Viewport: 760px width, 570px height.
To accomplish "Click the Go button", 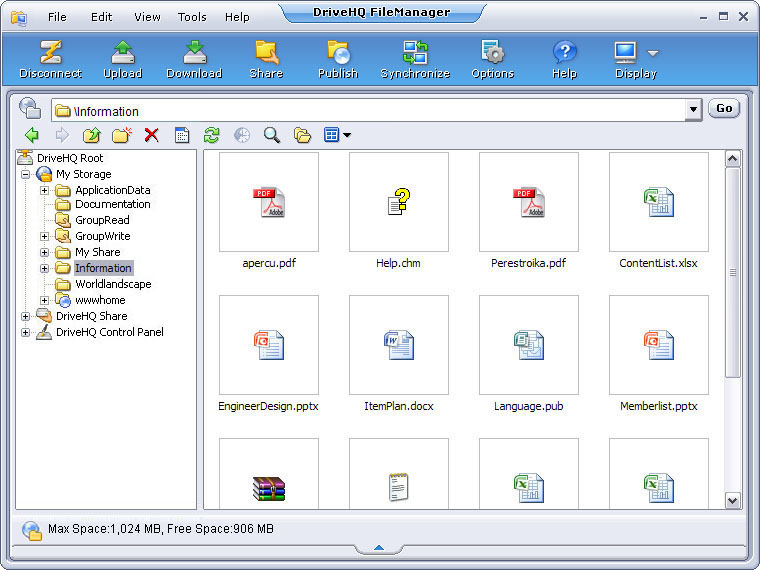I will [724, 109].
